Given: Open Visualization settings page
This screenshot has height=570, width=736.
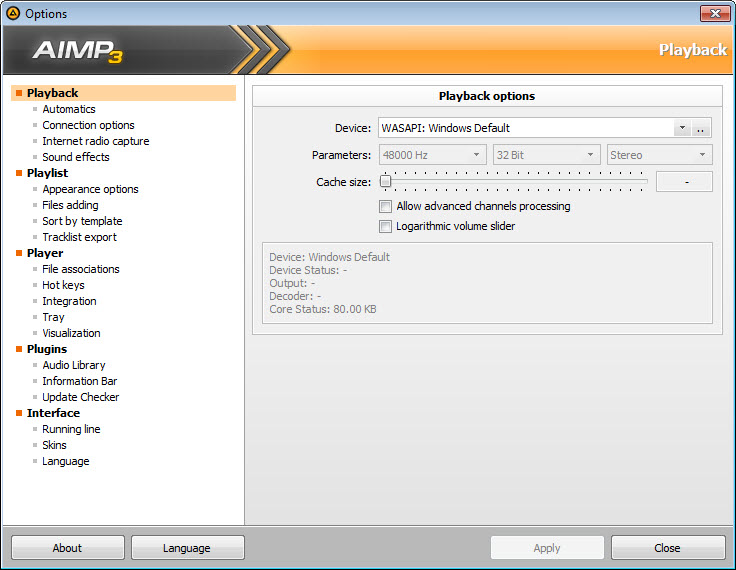Looking at the screenshot, I should pyautogui.click(x=71, y=333).
